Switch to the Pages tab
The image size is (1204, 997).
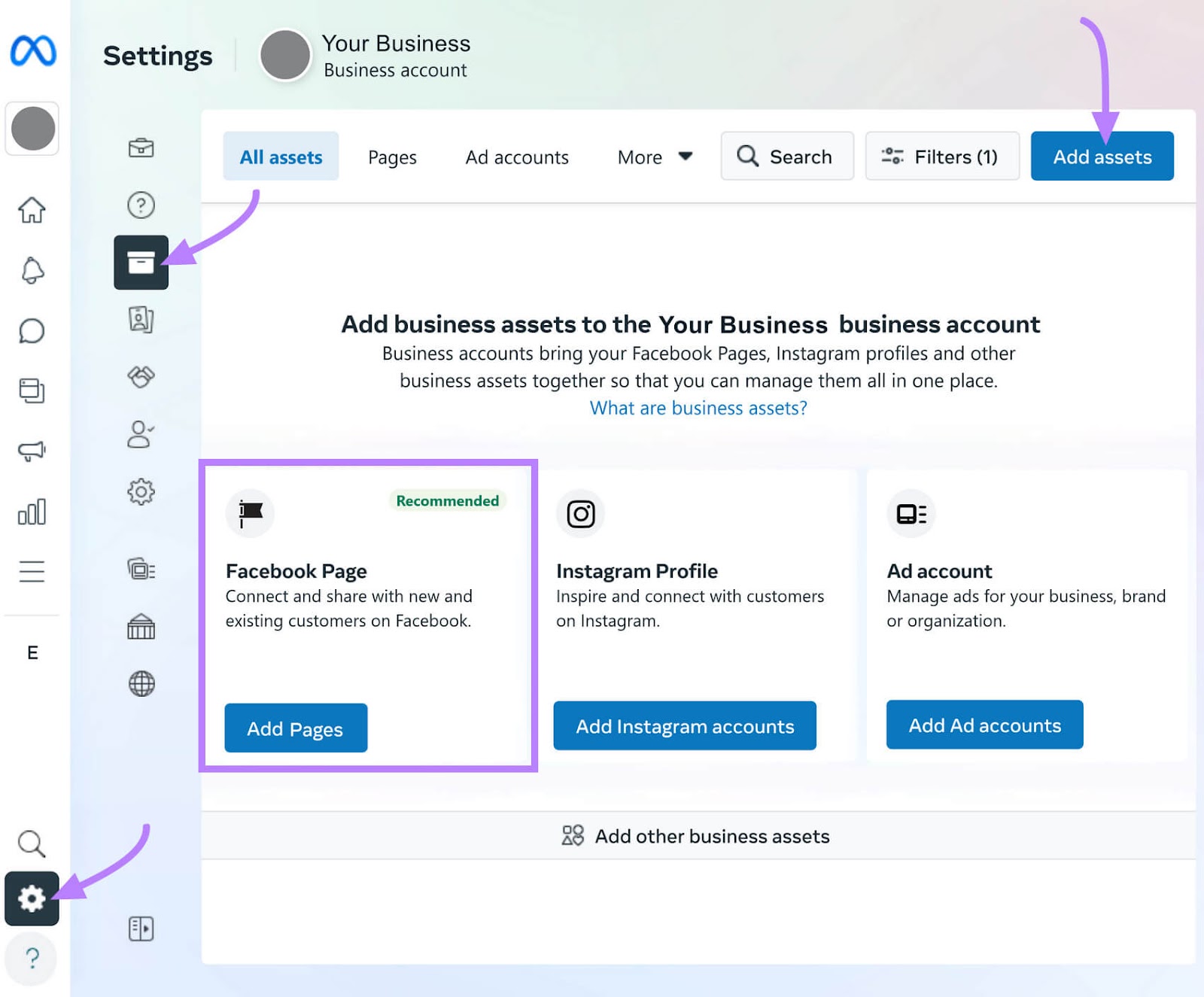click(391, 157)
